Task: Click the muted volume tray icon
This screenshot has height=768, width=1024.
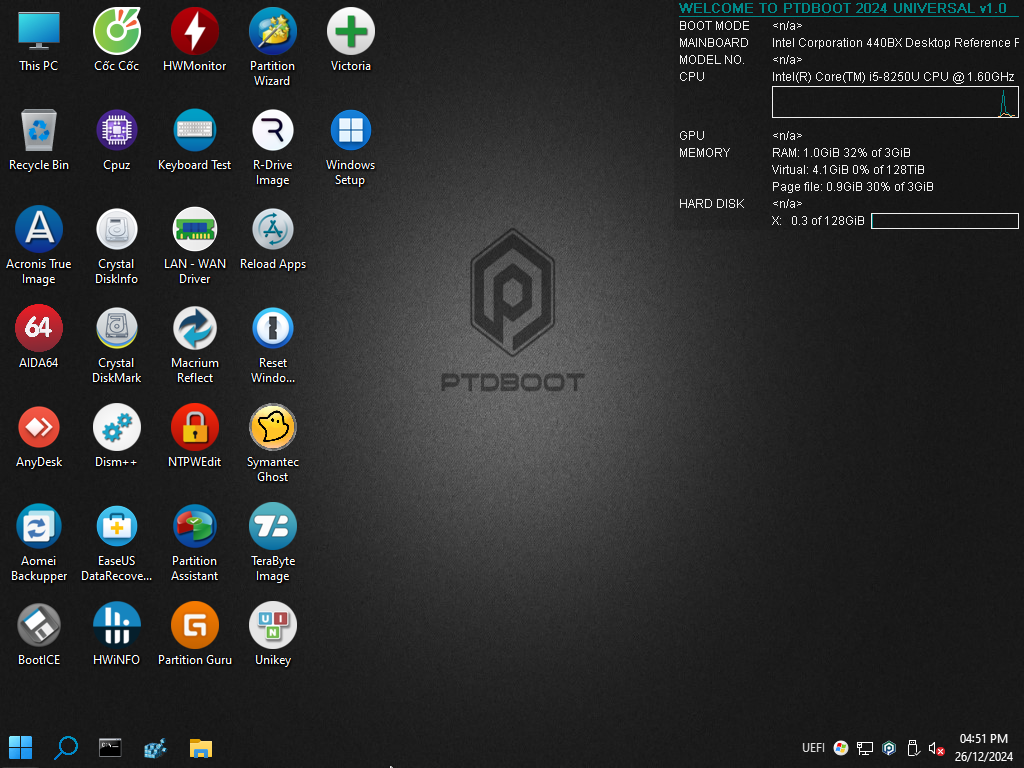Action: click(x=936, y=748)
